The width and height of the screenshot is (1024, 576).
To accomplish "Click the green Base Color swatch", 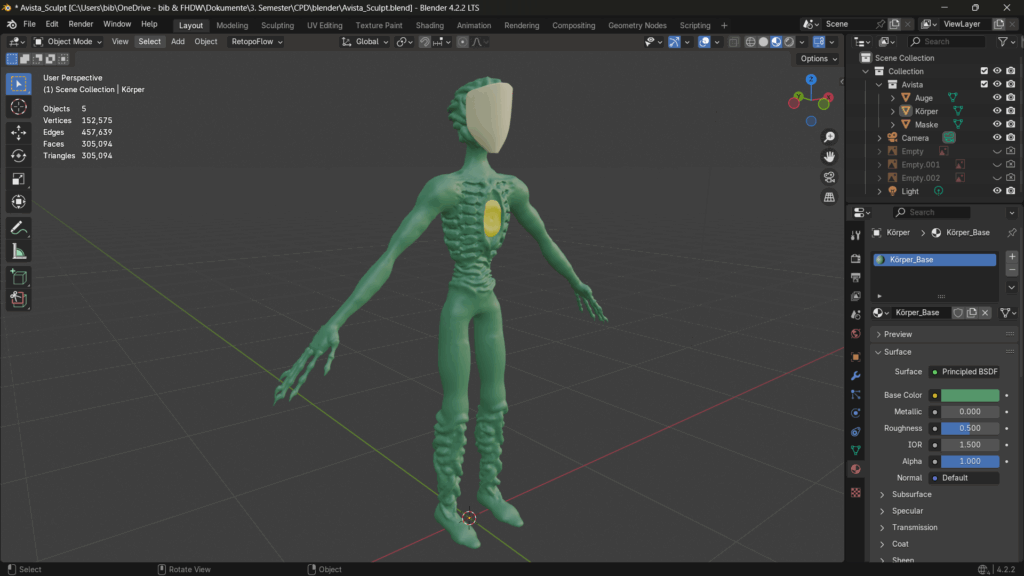I will click(x=969, y=395).
